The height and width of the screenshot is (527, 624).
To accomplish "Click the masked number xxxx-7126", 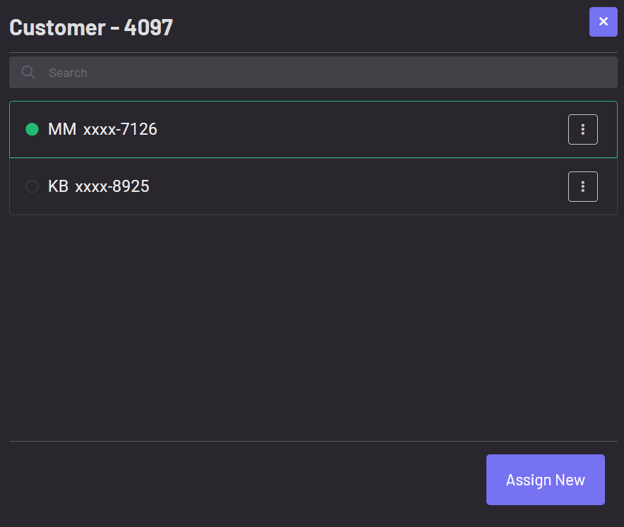I will click(120, 129).
